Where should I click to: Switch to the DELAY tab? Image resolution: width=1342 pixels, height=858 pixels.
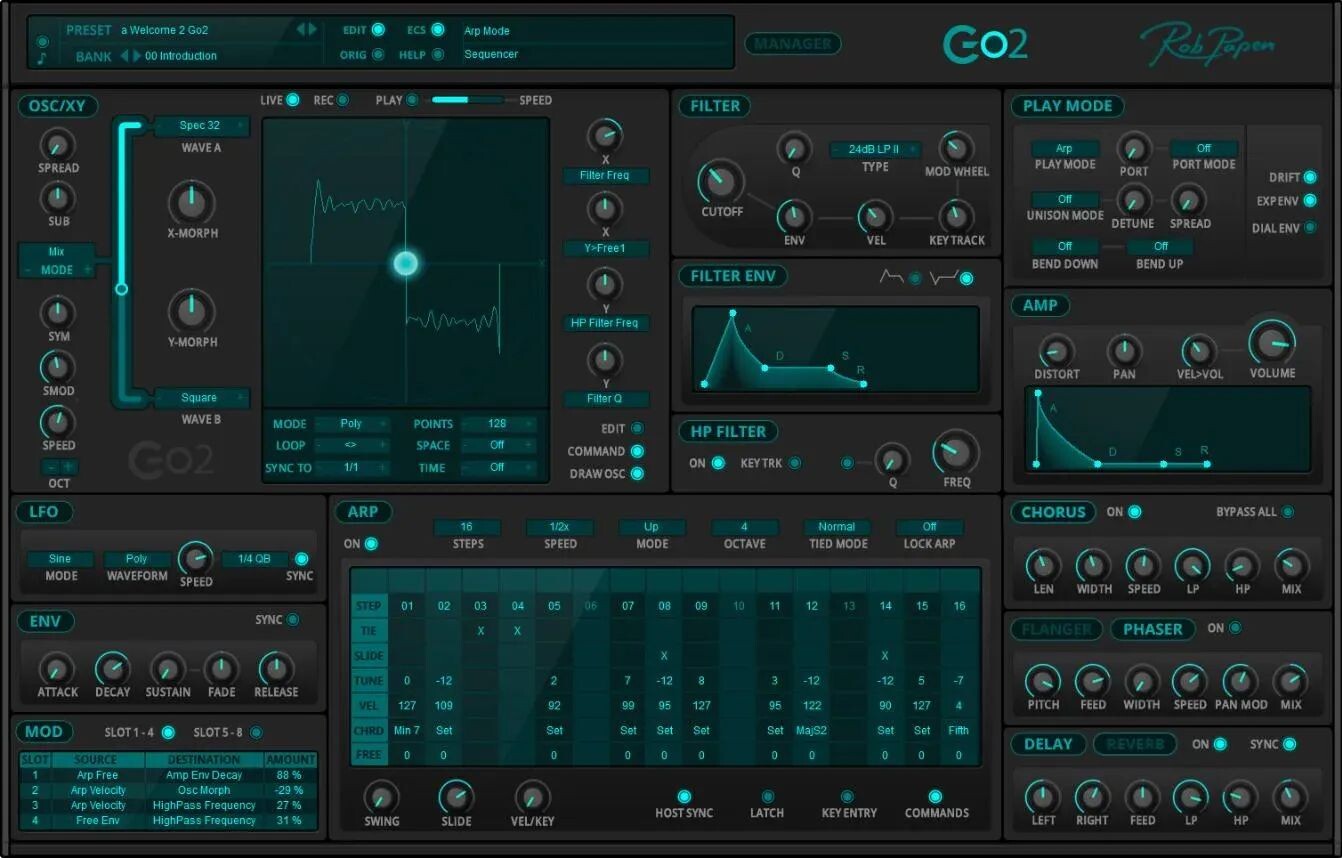point(1047,744)
